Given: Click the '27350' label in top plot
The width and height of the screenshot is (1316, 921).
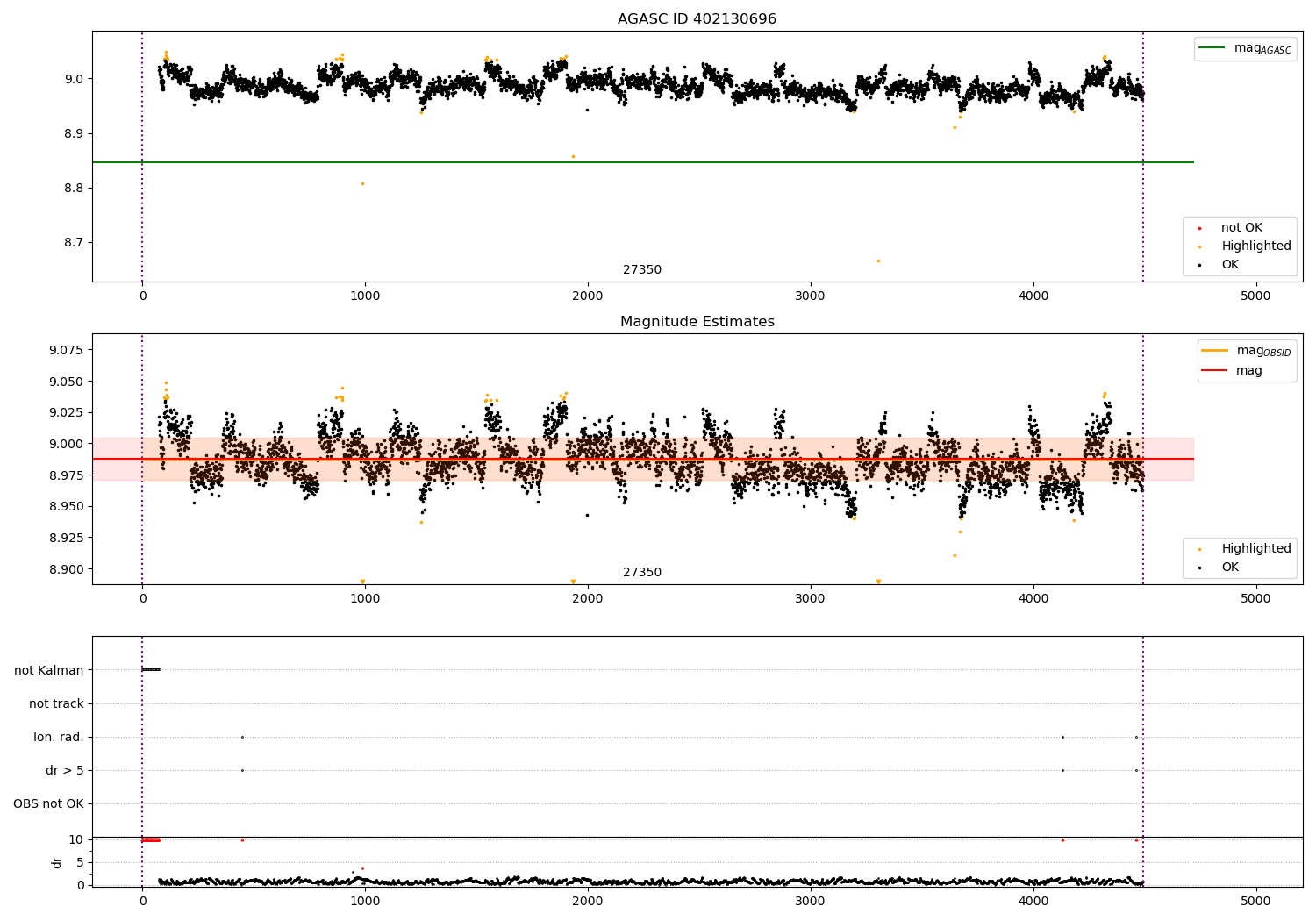Looking at the screenshot, I should (642, 270).
